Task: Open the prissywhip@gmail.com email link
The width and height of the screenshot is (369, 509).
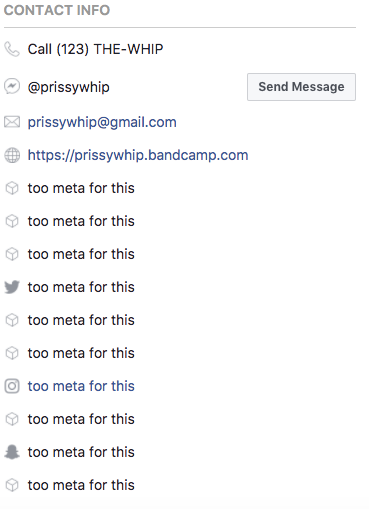Action: coord(102,122)
